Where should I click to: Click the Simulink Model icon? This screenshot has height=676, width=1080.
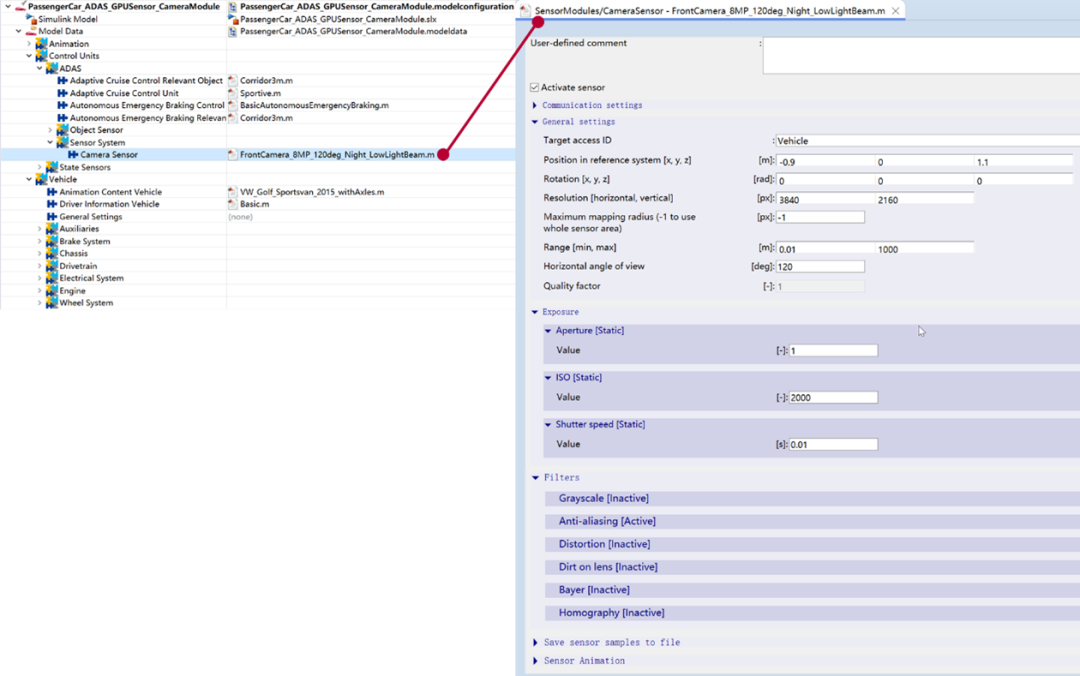(x=30, y=19)
